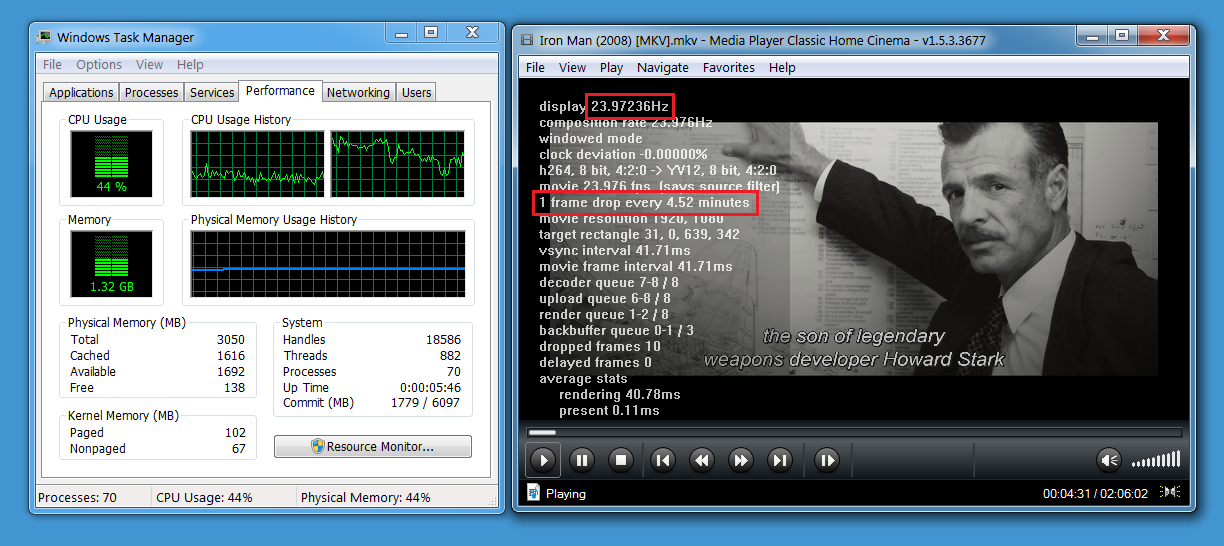Screen dimensions: 1224x546
Task: Click the Available memory value 1692
Action: pos(231,372)
